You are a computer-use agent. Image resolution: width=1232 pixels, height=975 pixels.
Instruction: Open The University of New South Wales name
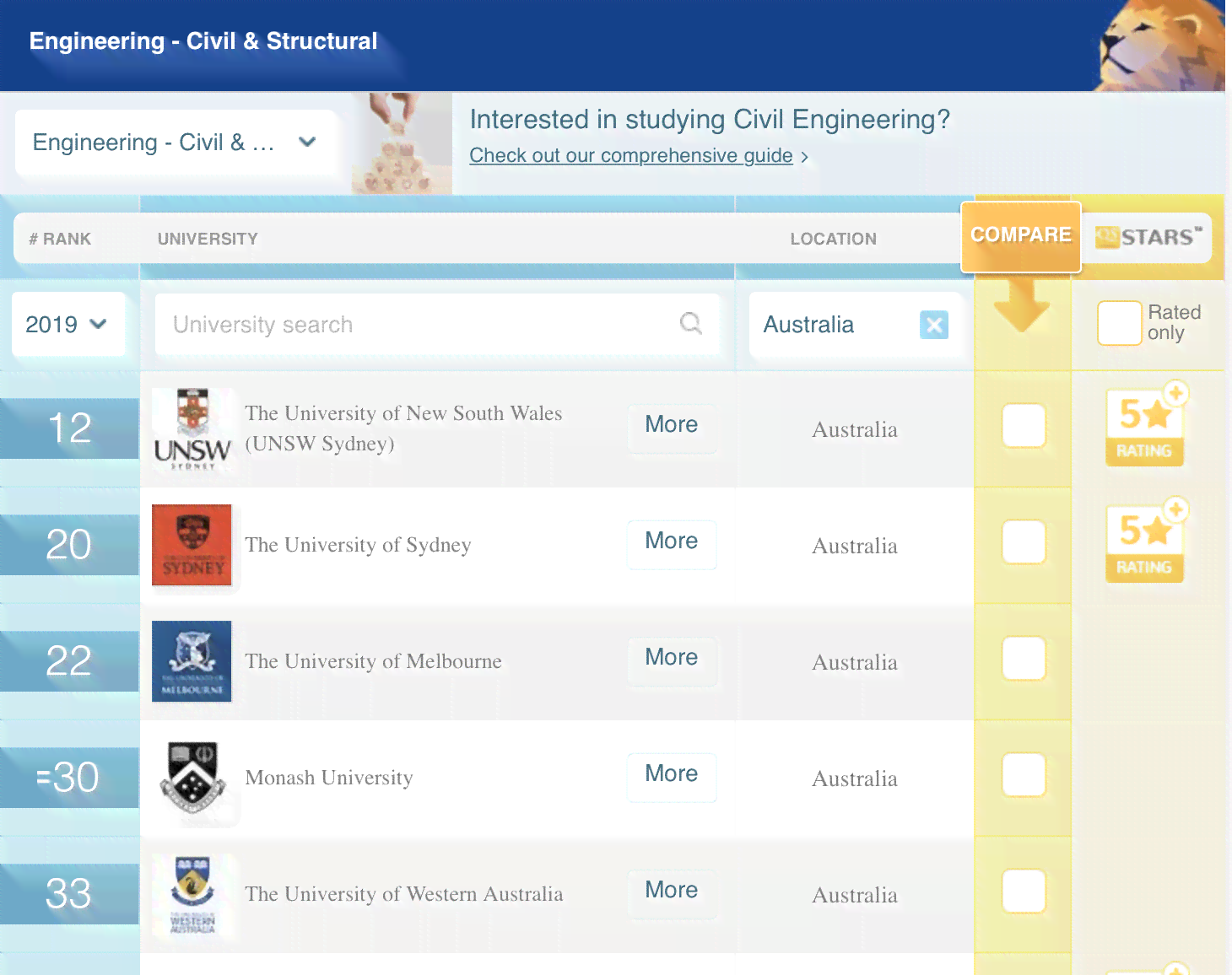pyautogui.click(x=403, y=428)
